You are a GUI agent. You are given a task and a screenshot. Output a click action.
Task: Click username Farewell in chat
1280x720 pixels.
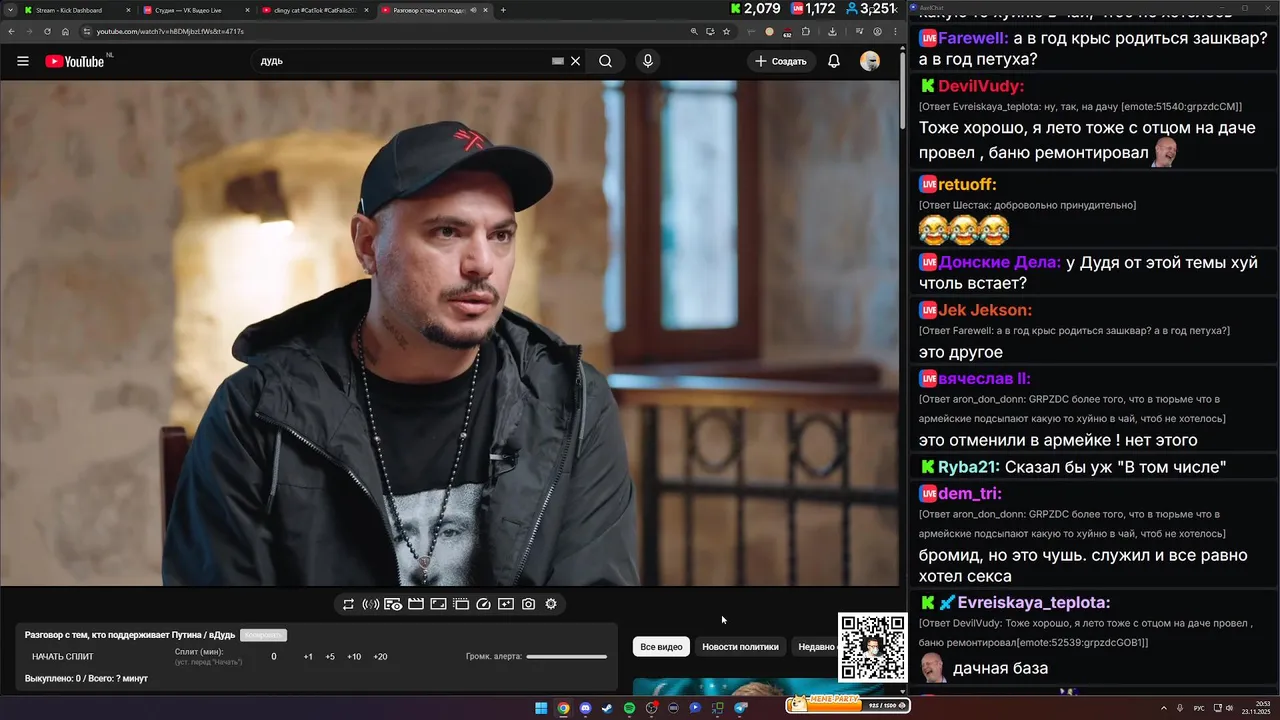973,38
